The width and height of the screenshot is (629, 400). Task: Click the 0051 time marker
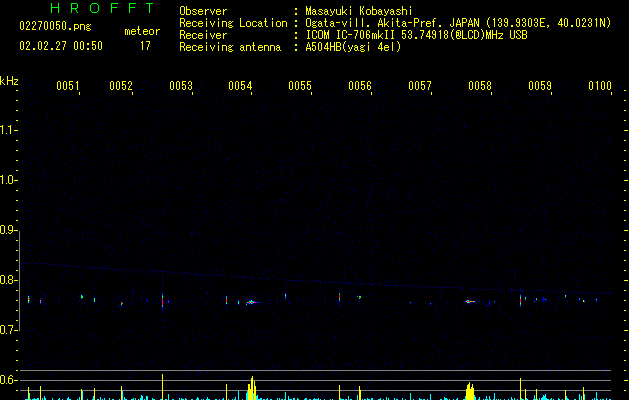click(68, 86)
